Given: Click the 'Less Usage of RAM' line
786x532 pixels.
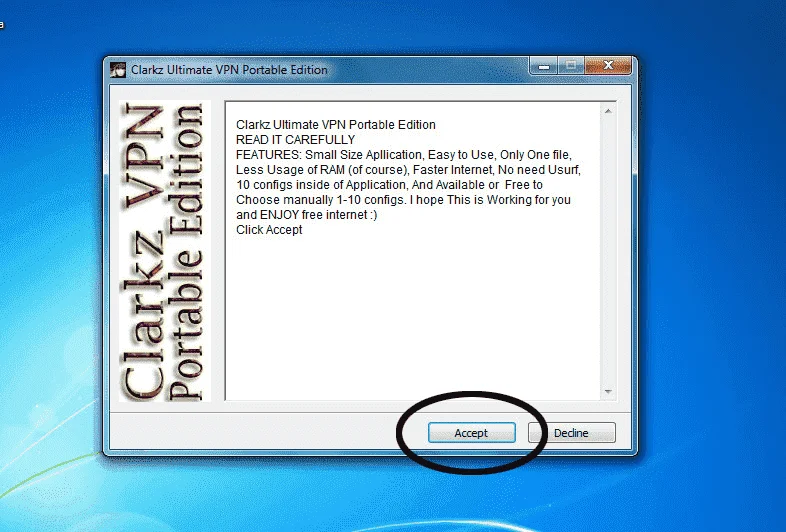Looking at the screenshot, I should (x=408, y=169).
